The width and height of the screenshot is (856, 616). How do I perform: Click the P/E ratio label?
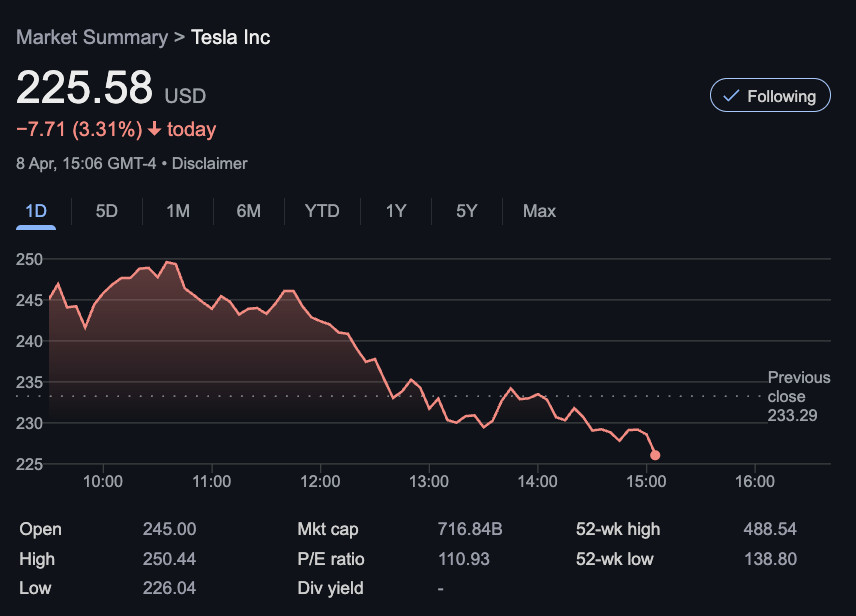[331, 559]
